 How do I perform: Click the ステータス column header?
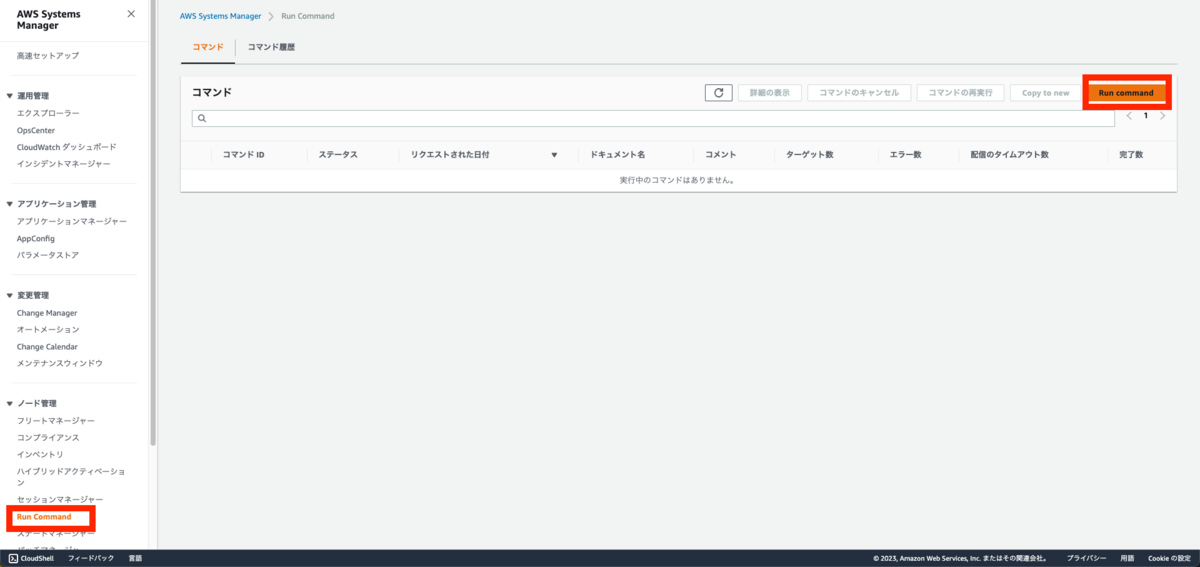338,156
